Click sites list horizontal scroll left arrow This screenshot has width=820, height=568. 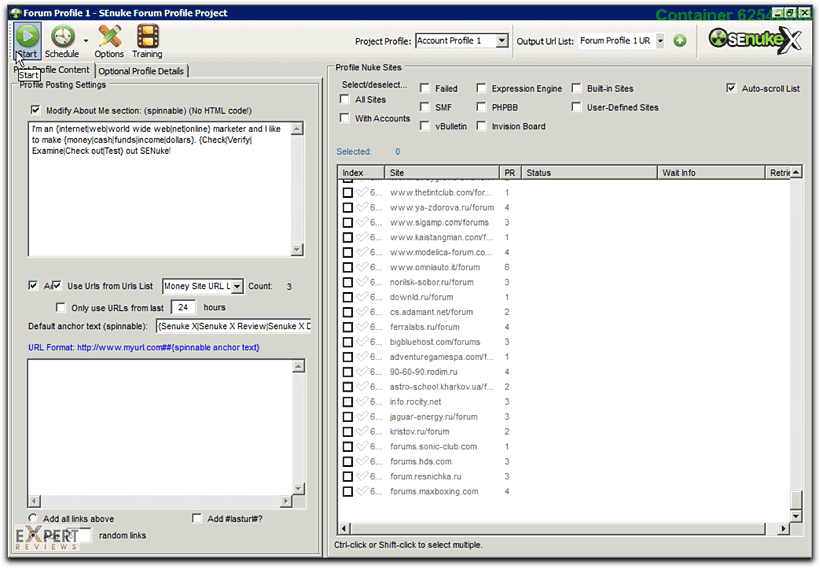point(344,529)
